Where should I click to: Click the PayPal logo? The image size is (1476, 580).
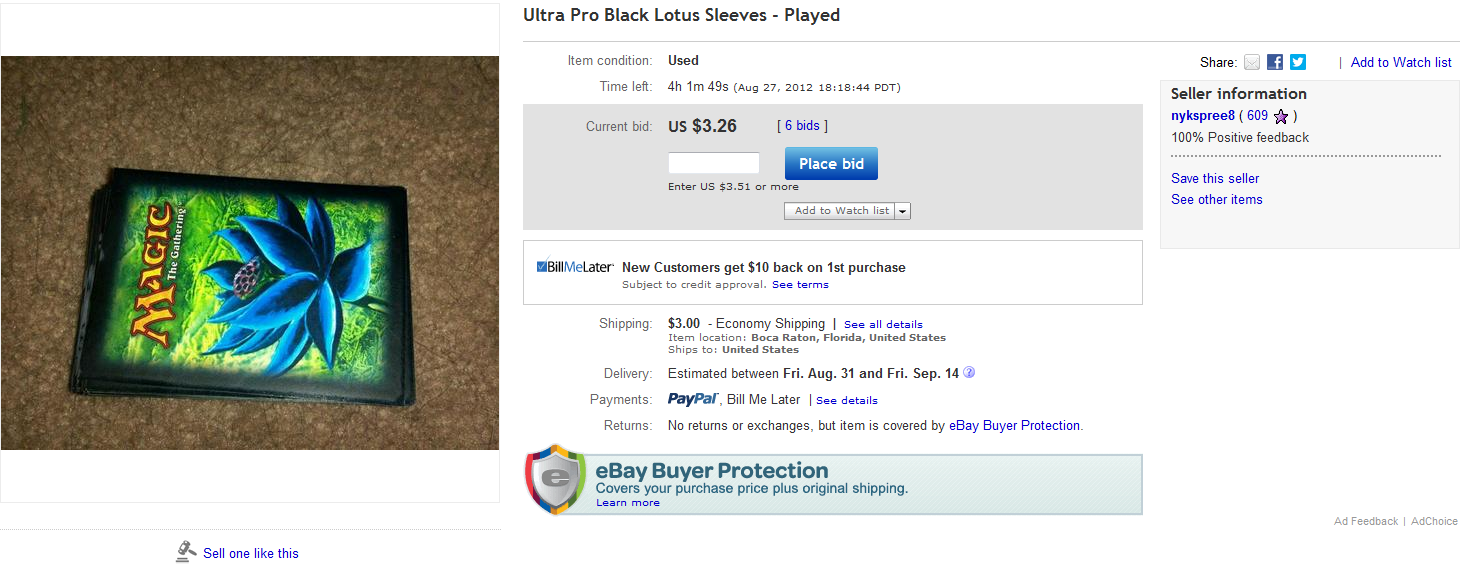click(x=693, y=399)
